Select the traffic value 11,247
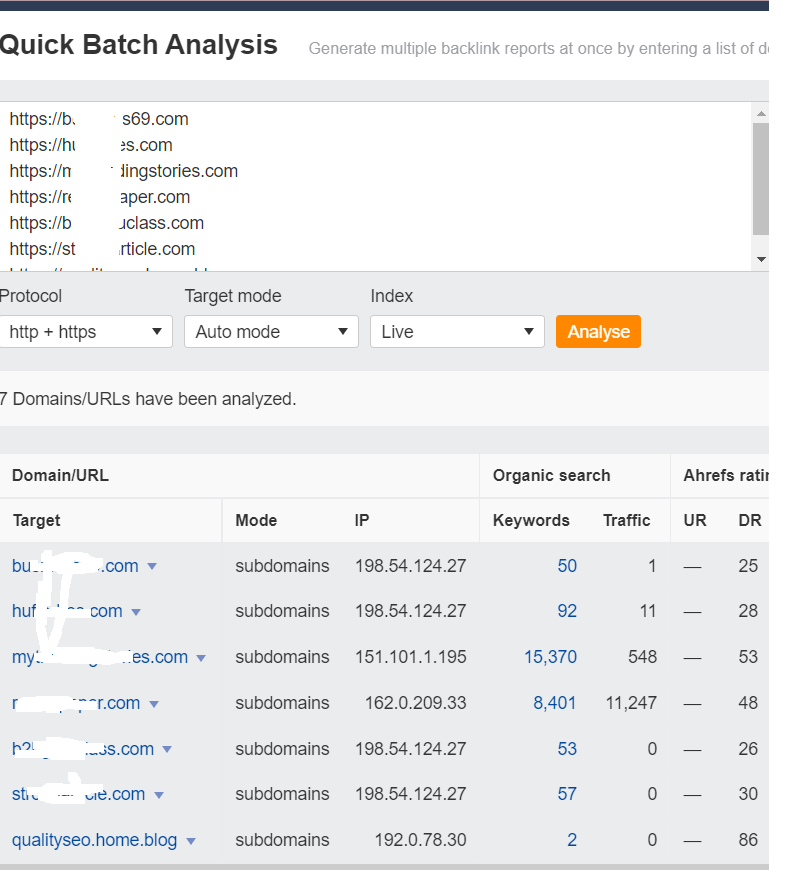Viewport: 797px width, 870px height. (631, 703)
